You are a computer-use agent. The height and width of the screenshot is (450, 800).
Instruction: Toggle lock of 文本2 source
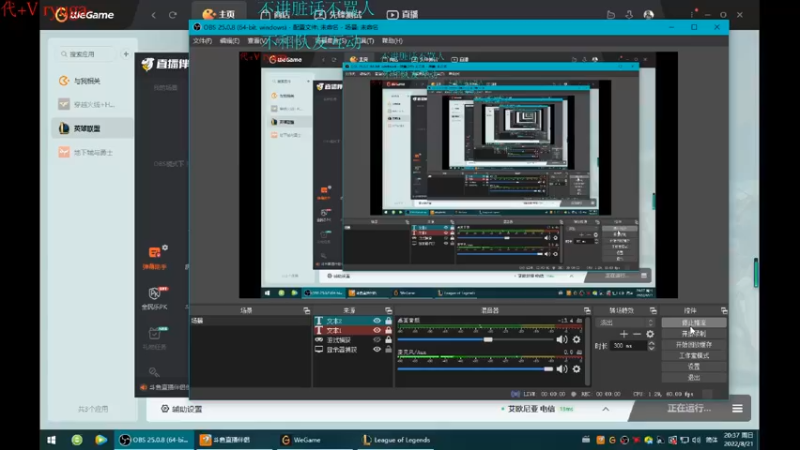pos(388,321)
